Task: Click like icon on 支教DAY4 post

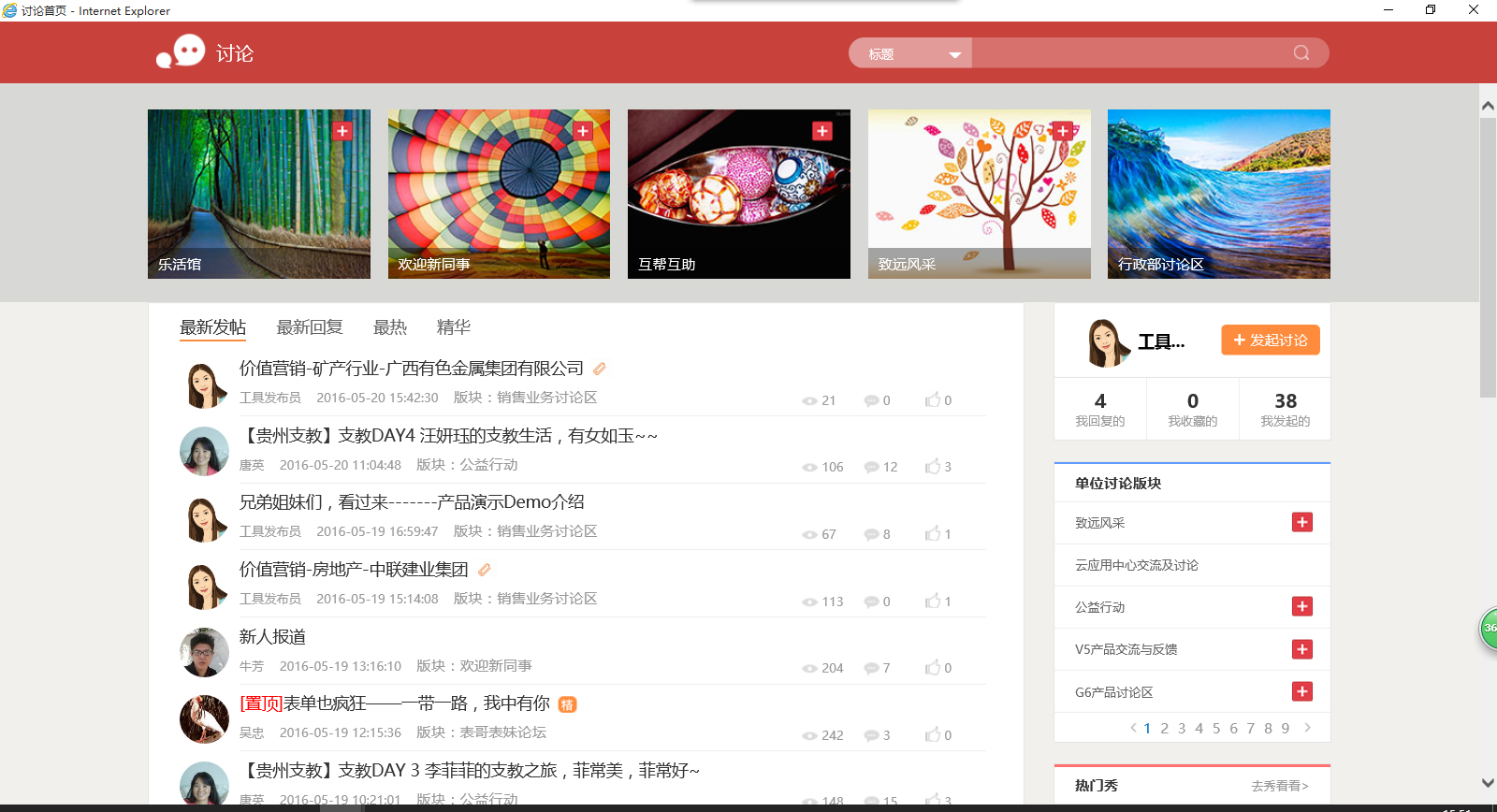Action: pyautogui.click(x=933, y=466)
